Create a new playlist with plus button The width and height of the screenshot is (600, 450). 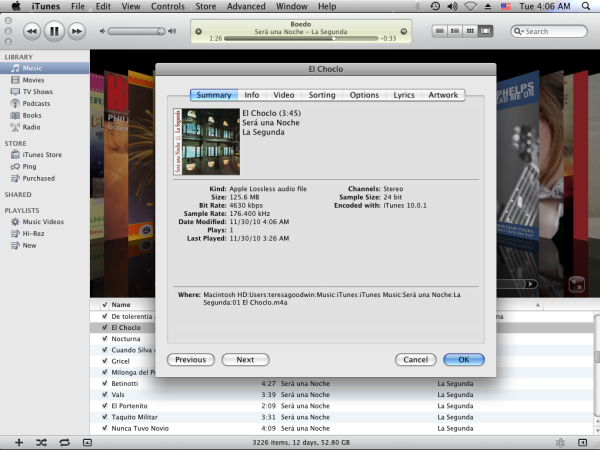click(x=19, y=443)
